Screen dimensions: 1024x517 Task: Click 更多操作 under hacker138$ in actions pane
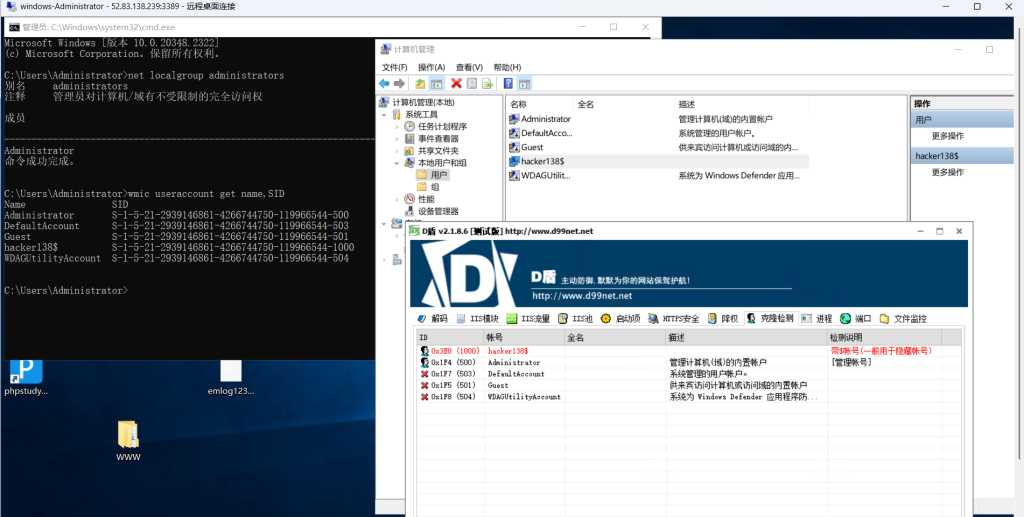pyautogui.click(x=948, y=172)
